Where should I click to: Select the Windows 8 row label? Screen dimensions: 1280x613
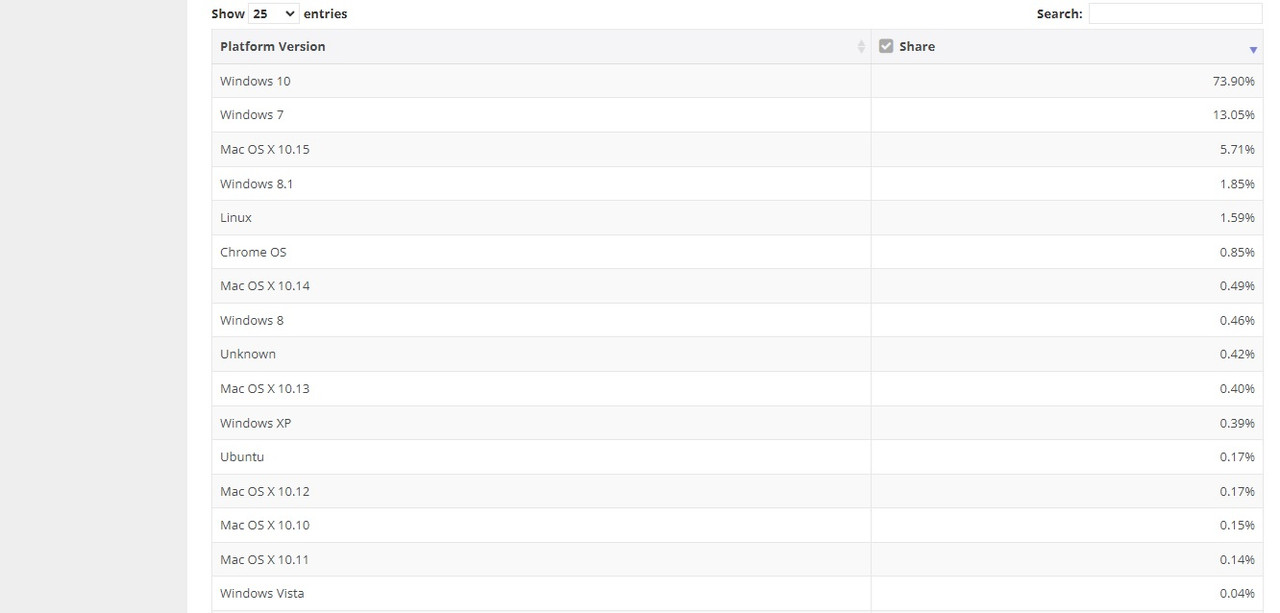pos(252,321)
